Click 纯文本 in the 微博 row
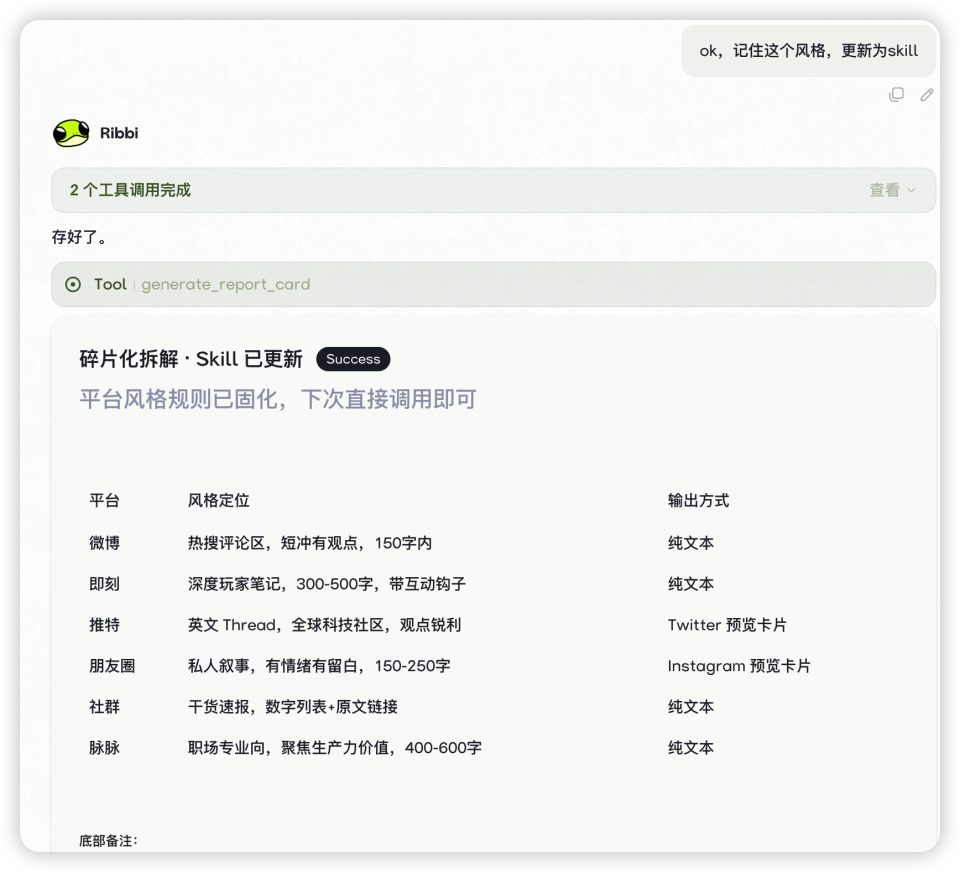The image size is (960, 872). point(691,543)
